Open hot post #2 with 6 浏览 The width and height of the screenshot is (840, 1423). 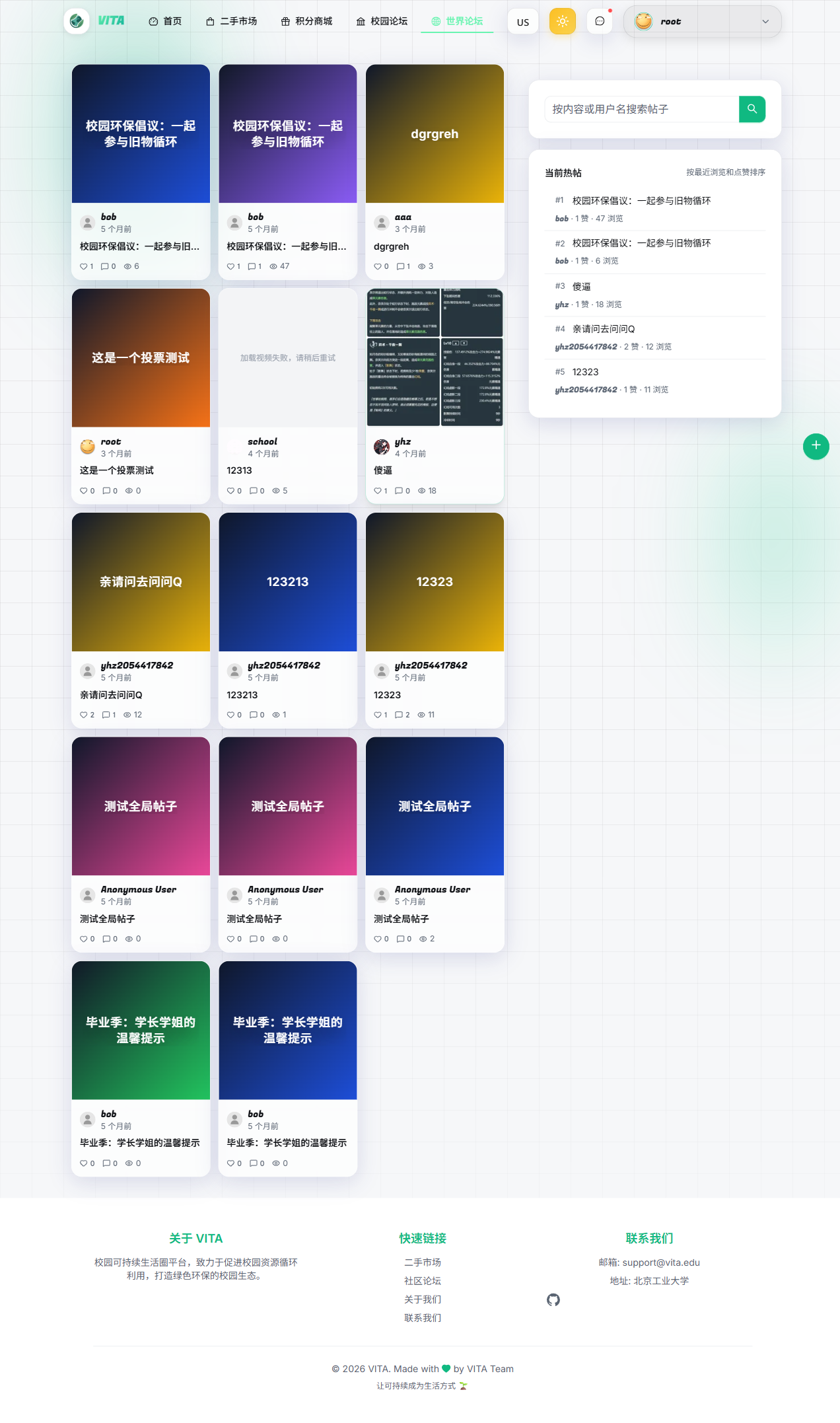[655, 252]
